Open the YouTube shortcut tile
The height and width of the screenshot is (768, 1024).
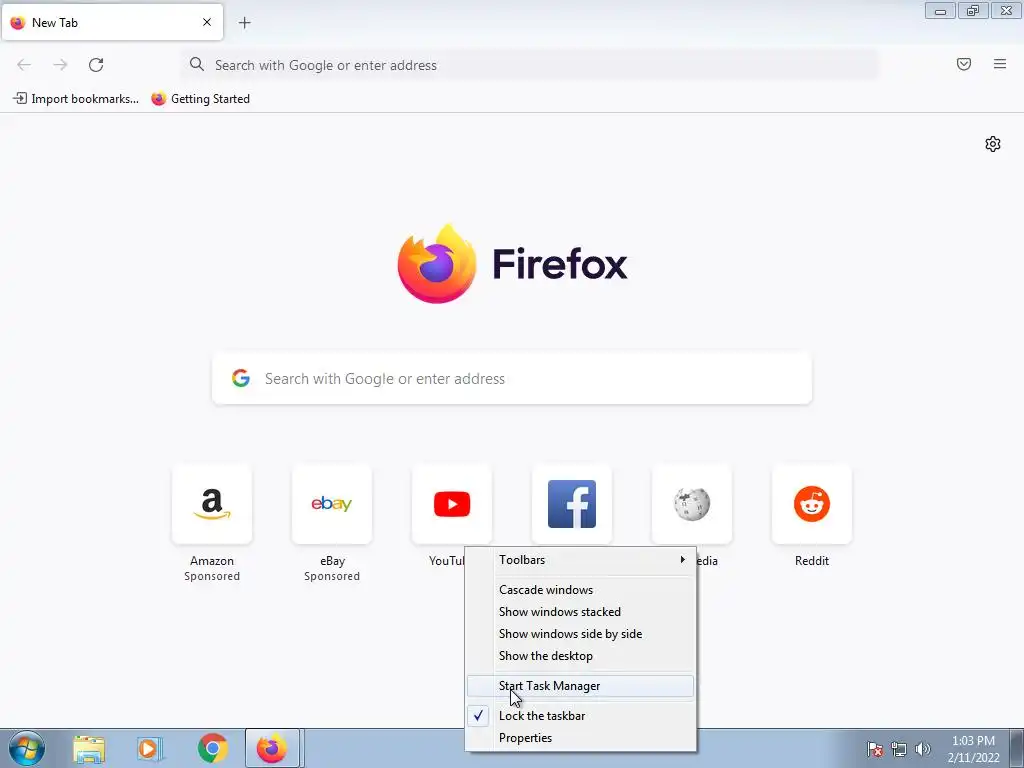pos(451,504)
